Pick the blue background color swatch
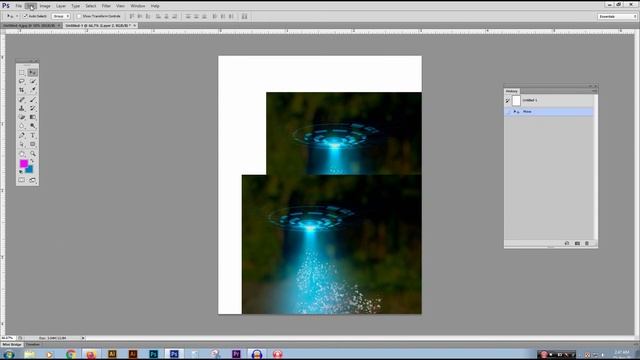 (30, 170)
